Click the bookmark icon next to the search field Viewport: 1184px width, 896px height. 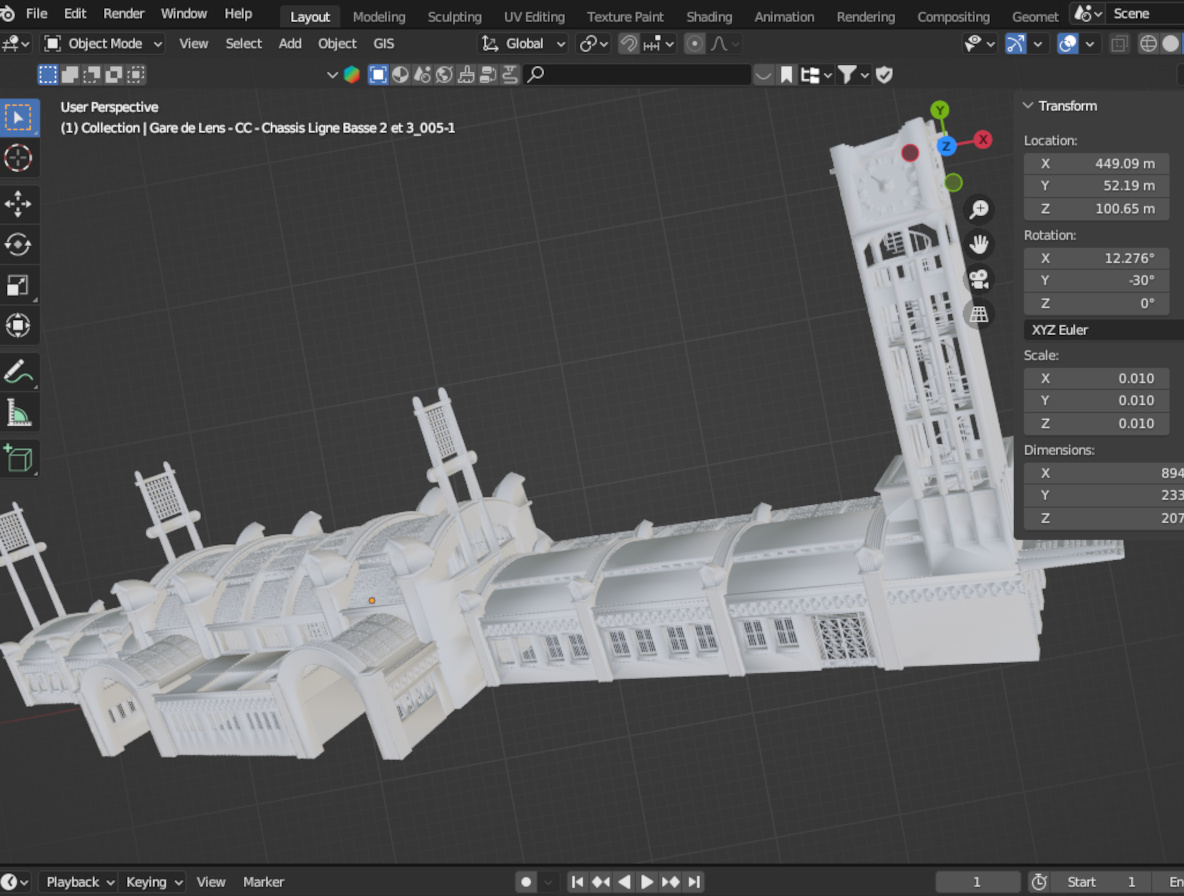(x=786, y=75)
